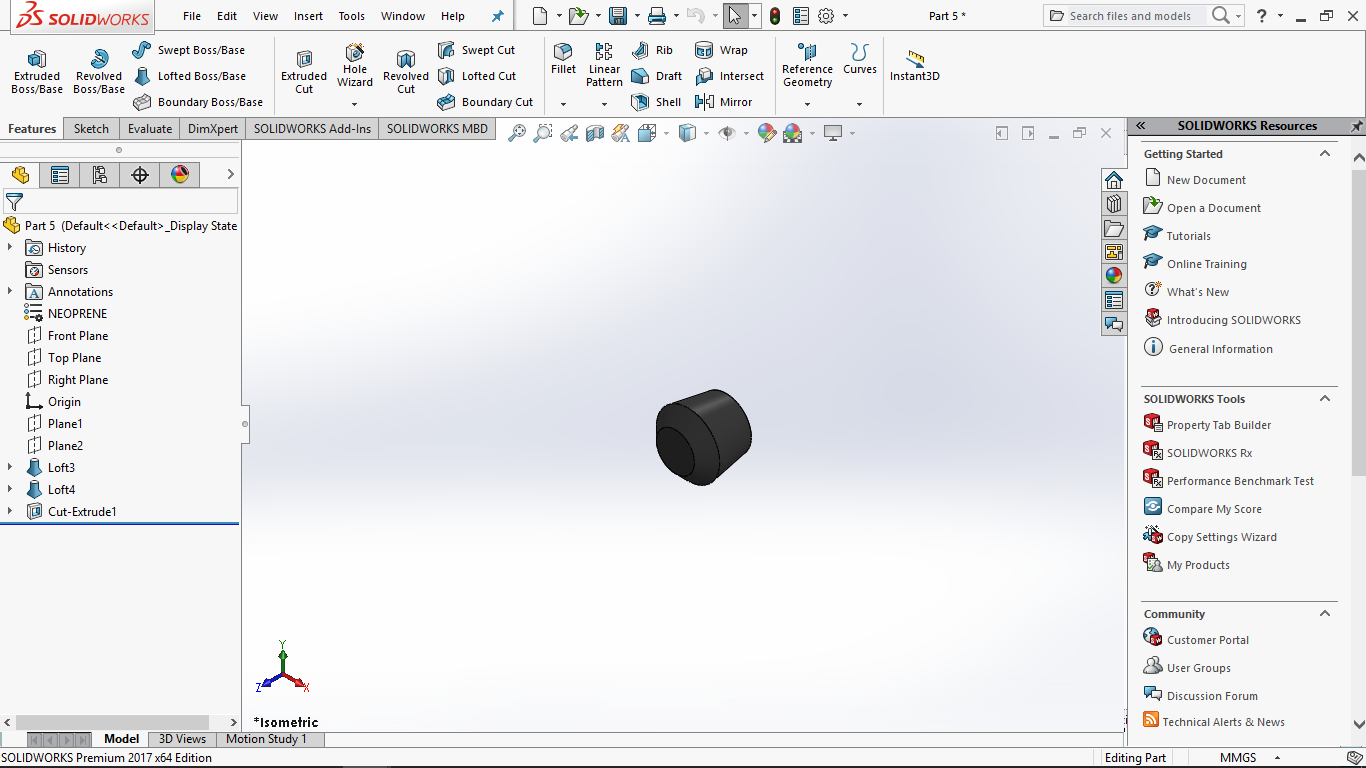
Task: Select the Revolved Boss/Base tool
Action: [99, 72]
